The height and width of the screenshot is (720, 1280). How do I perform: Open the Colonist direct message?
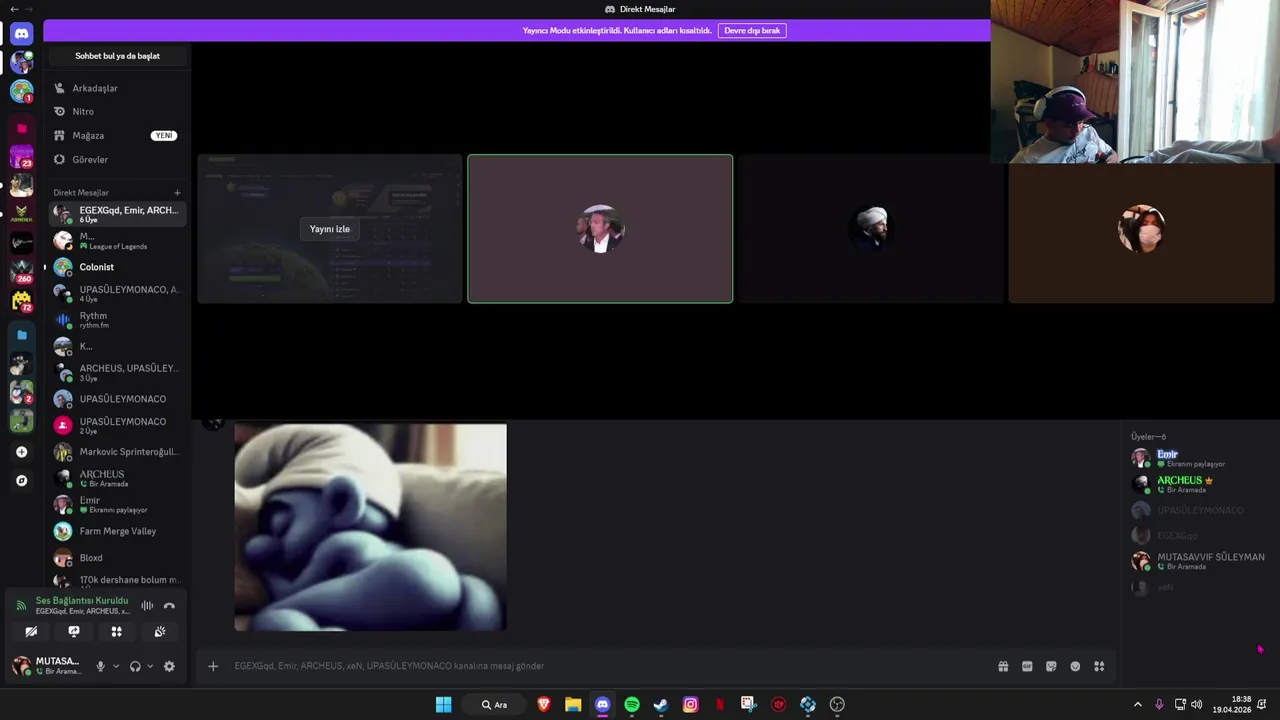(117, 267)
